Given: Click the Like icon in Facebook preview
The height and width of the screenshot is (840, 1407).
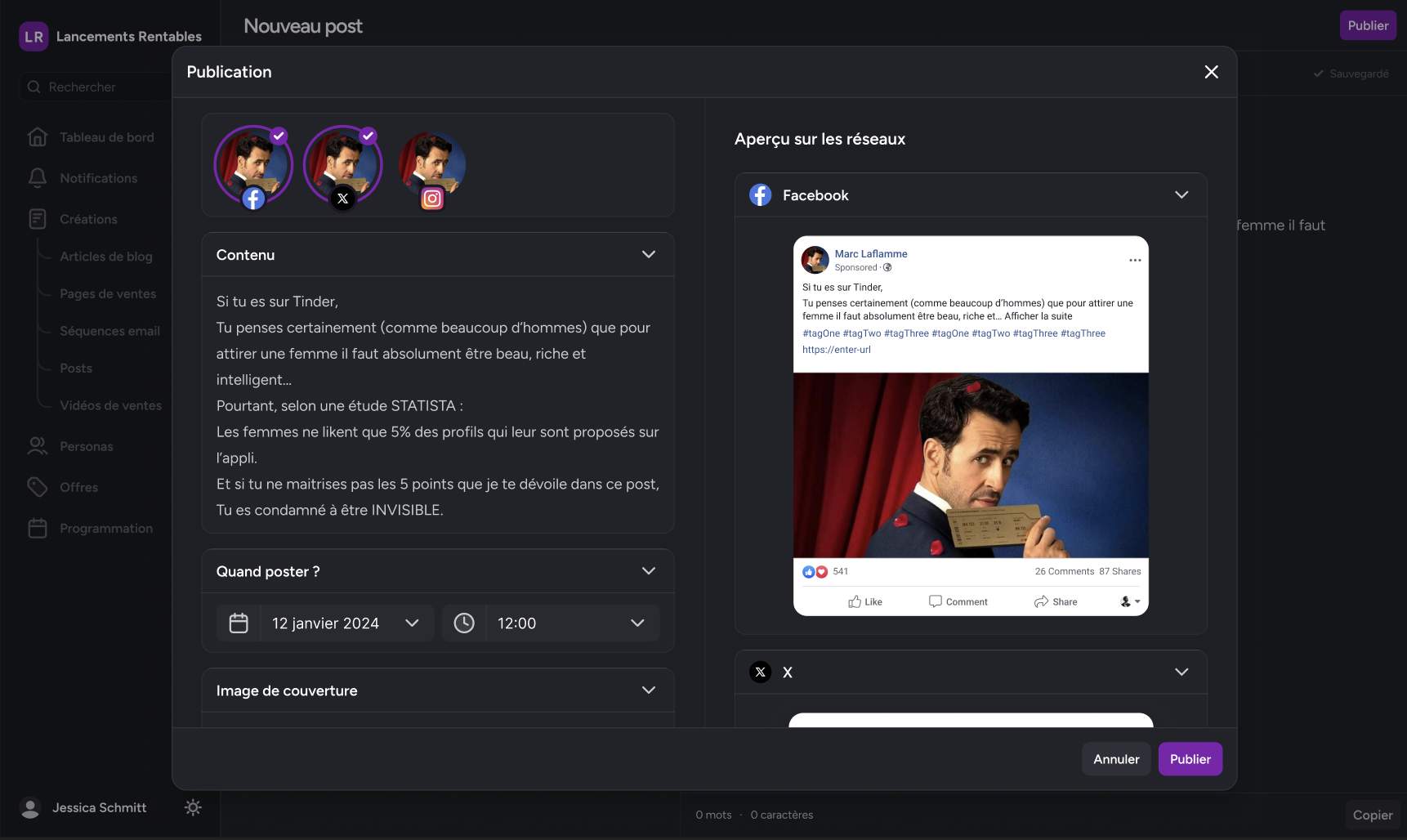Looking at the screenshot, I should pos(855,602).
